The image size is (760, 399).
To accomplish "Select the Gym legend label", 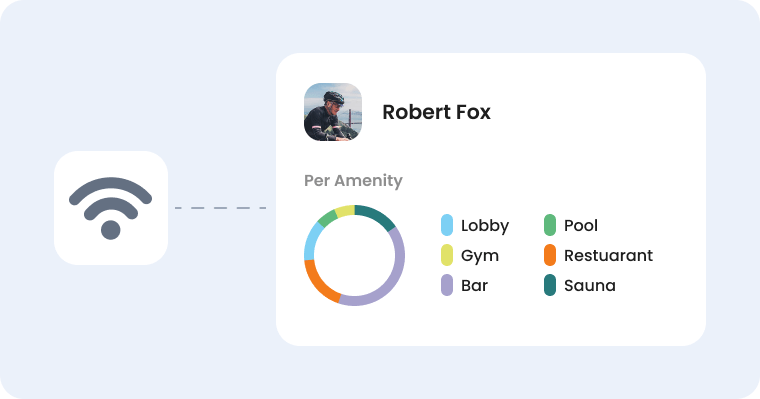I will [x=480, y=256].
